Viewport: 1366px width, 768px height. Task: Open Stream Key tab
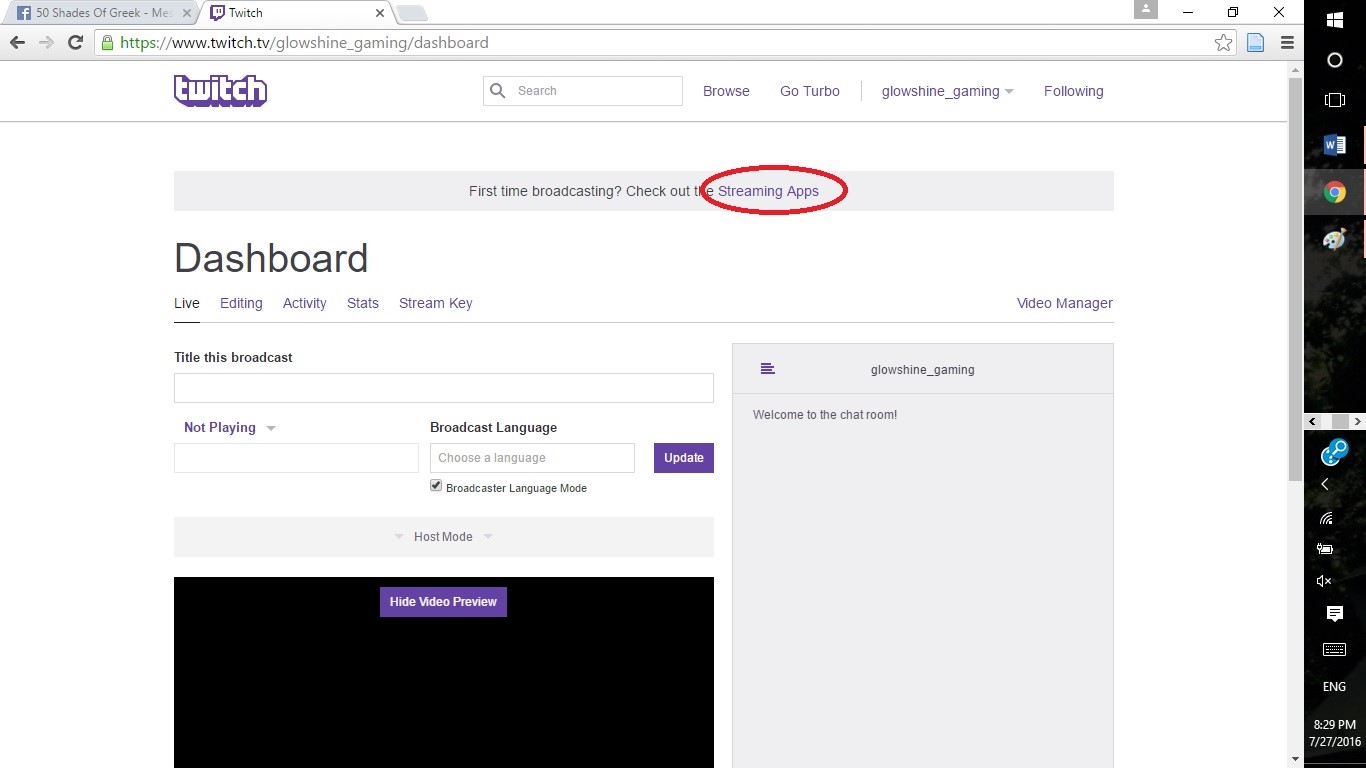point(435,303)
